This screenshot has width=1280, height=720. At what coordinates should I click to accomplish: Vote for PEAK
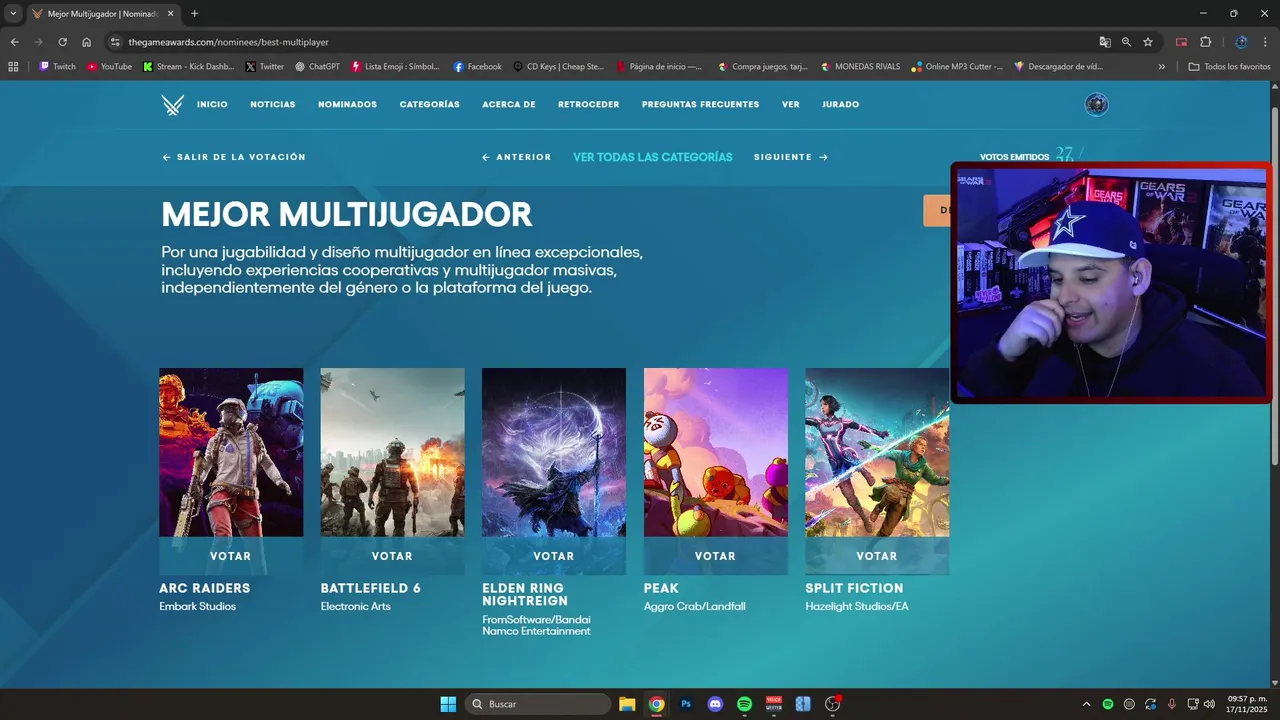coord(715,556)
